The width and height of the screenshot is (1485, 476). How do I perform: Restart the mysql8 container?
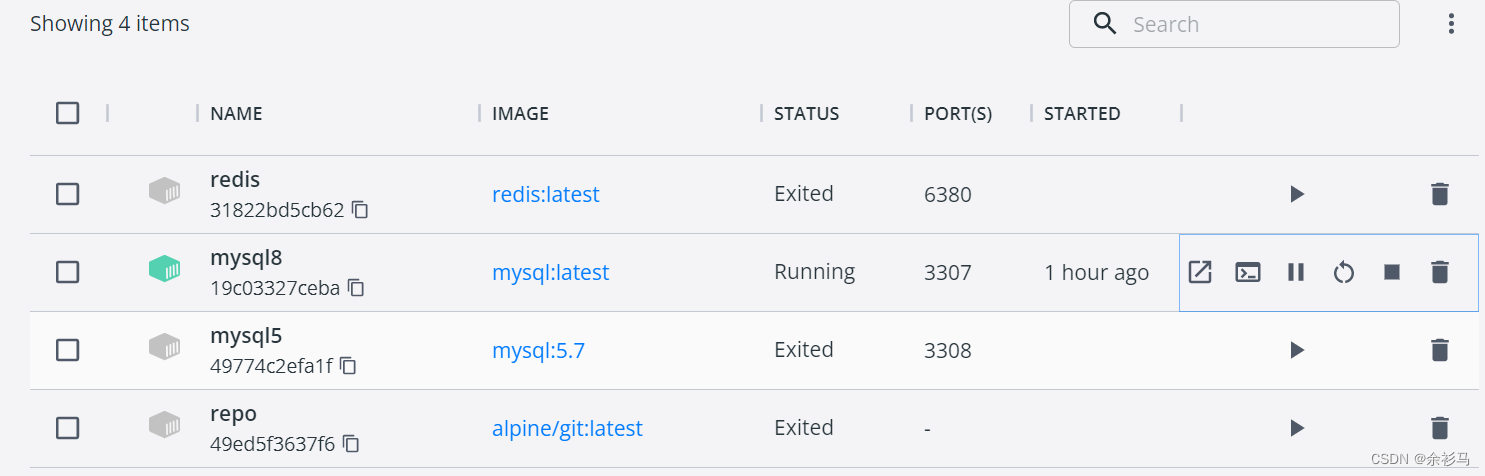[x=1343, y=272]
